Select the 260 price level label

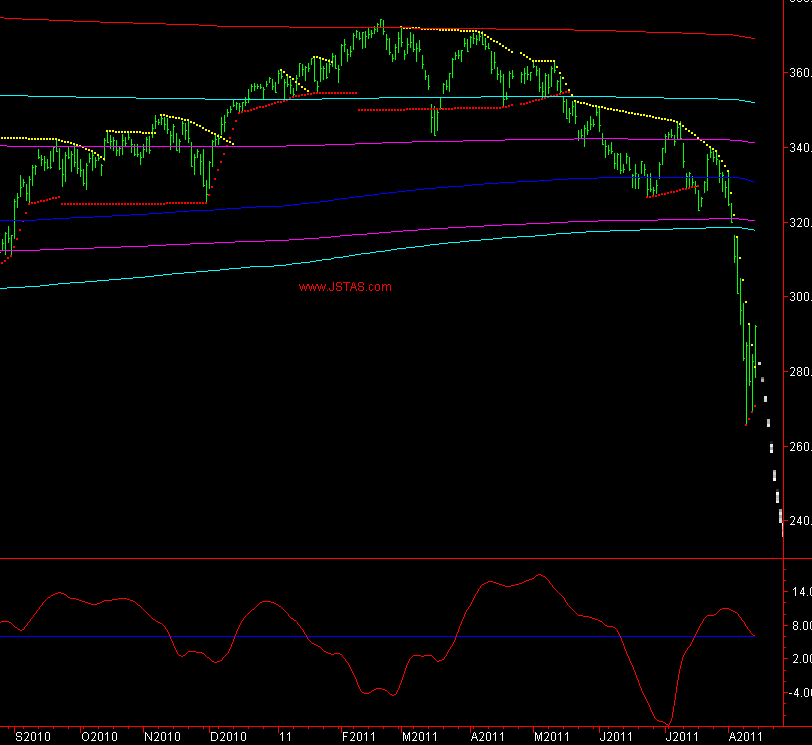click(x=797, y=446)
